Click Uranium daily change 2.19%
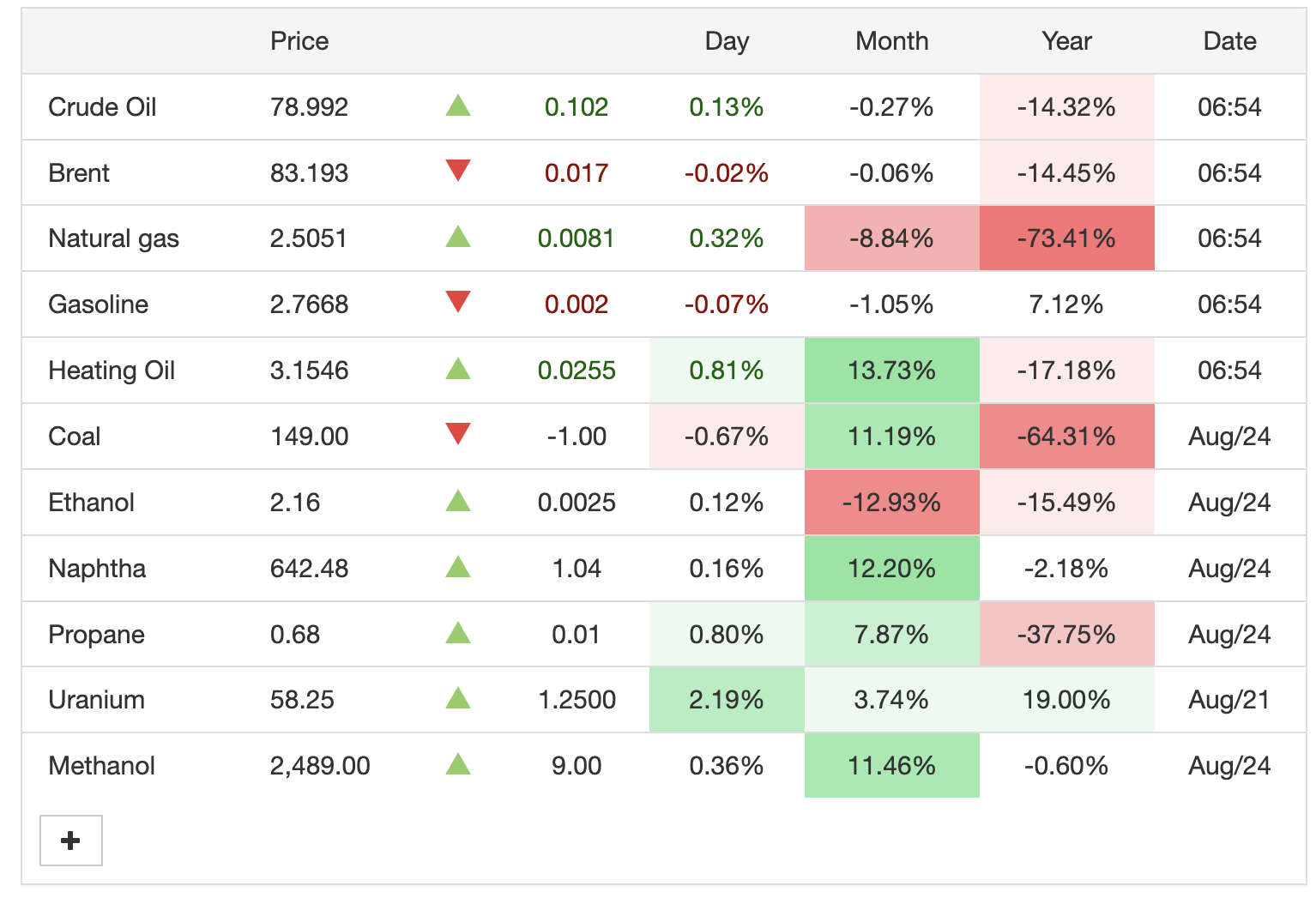The width and height of the screenshot is (1316, 904). point(727,700)
